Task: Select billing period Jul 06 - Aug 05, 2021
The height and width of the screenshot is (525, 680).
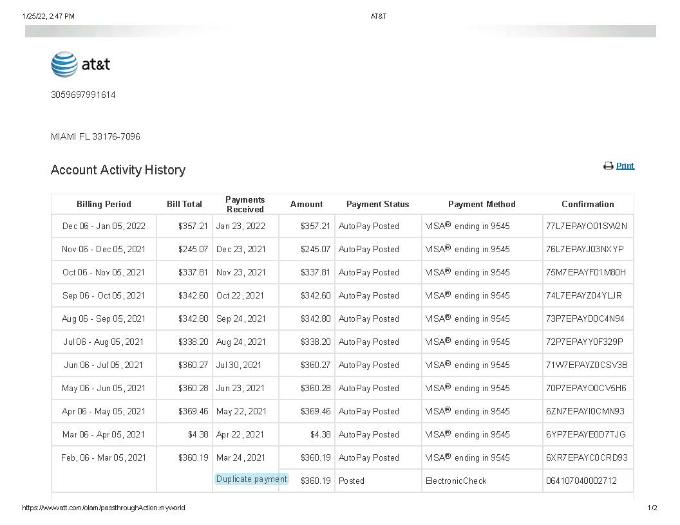Action: [104, 342]
